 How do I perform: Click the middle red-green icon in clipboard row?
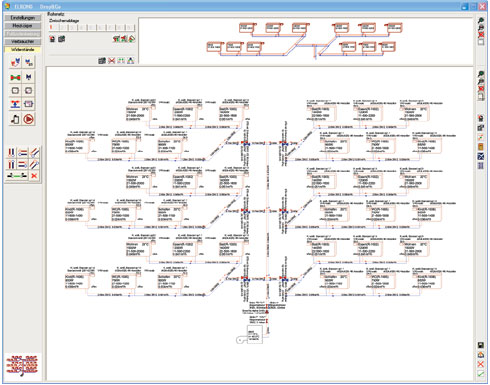click(x=124, y=39)
